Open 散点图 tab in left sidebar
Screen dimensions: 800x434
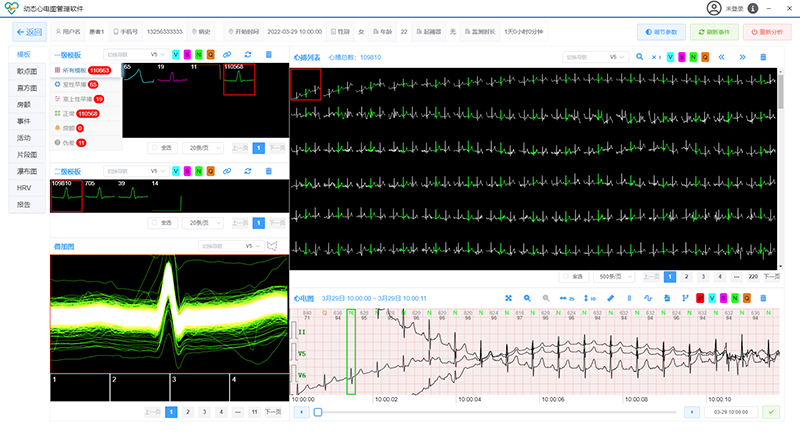(24, 71)
